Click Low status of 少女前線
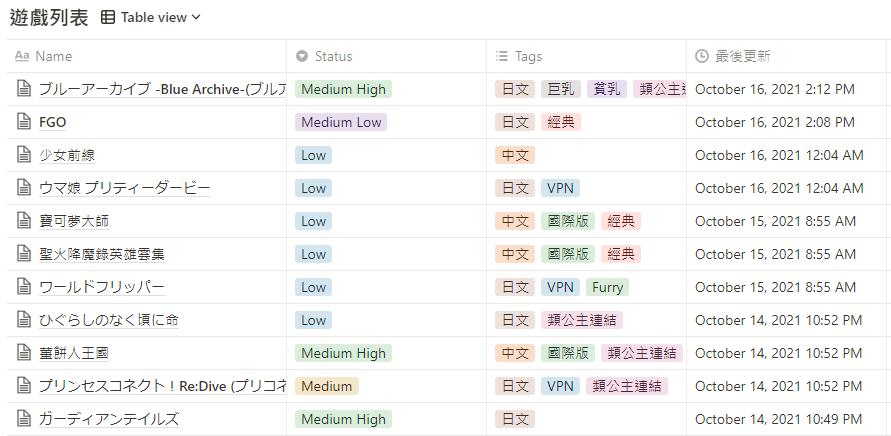The width and height of the screenshot is (891, 436). click(313, 155)
